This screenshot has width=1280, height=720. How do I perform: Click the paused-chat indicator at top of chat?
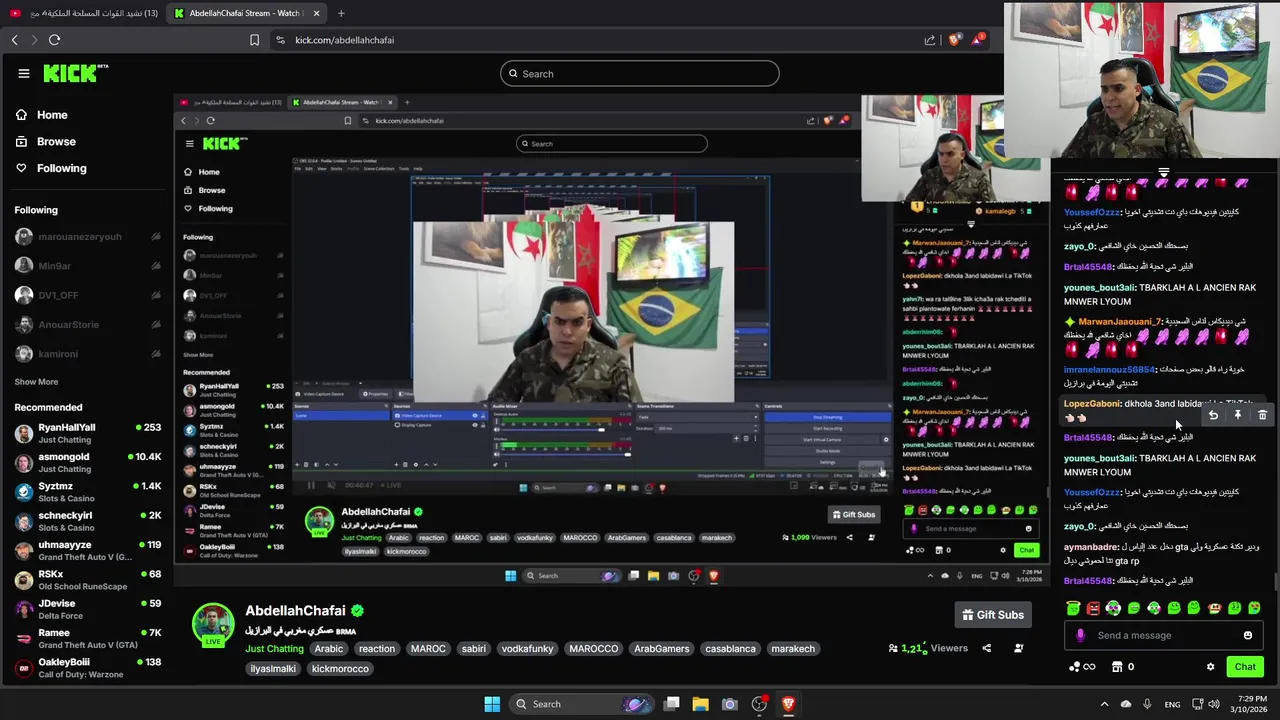(x=1163, y=173)
